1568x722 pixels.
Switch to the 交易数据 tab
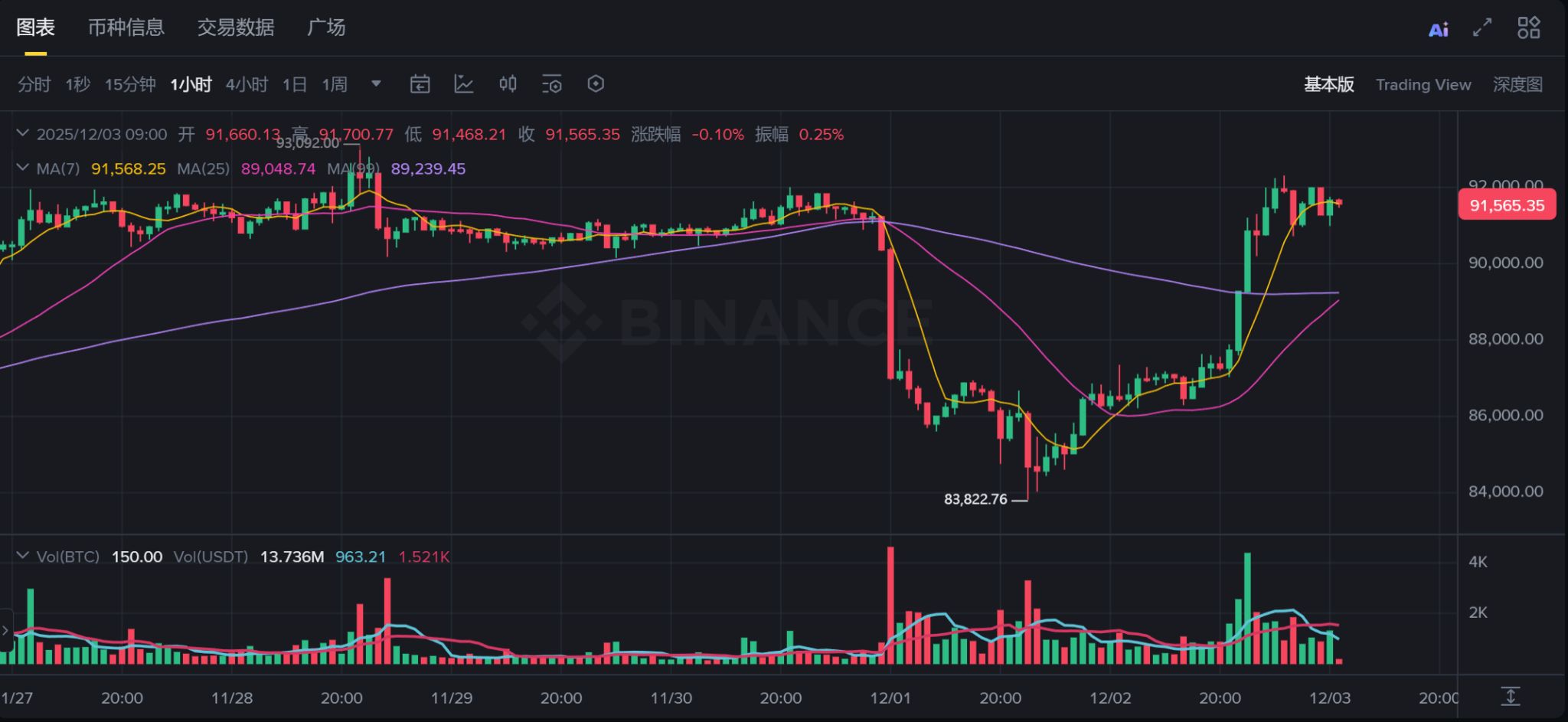[235, 28]
